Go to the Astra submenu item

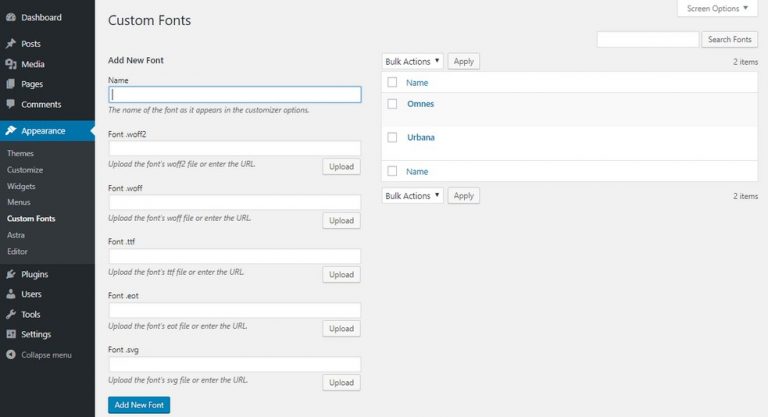[x=16, y=234]
